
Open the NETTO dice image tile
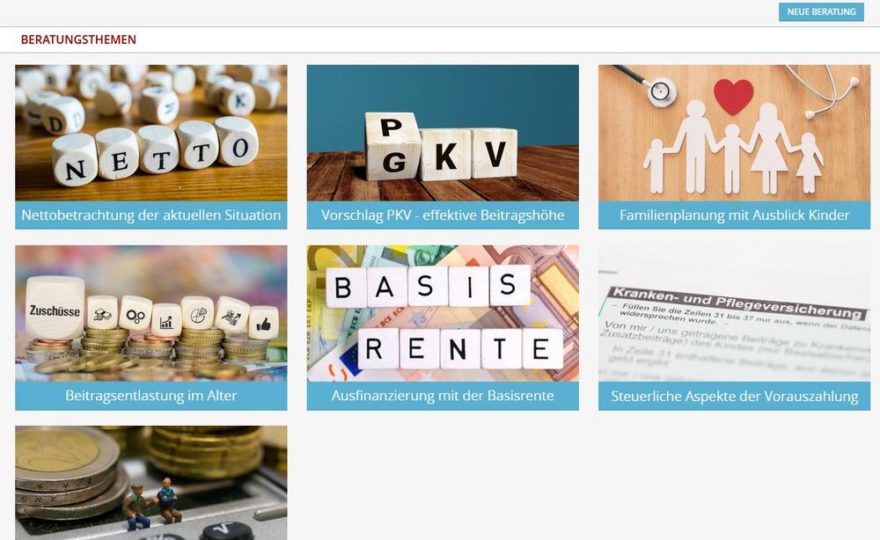(x=151, y=133)
